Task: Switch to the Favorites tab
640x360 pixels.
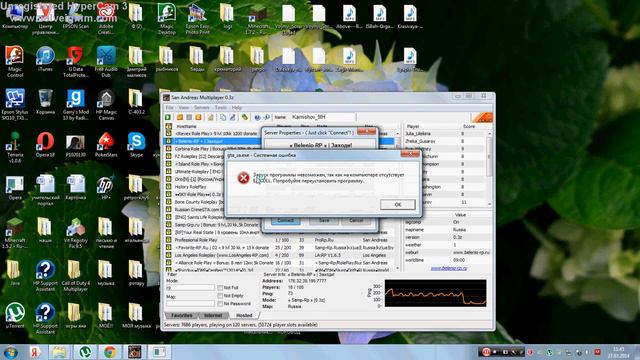Action: [182, 316]
